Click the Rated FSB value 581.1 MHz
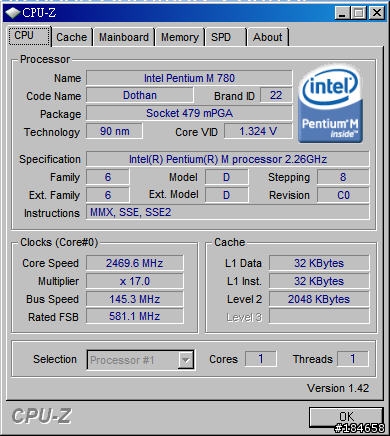 (x=135, y=316)
